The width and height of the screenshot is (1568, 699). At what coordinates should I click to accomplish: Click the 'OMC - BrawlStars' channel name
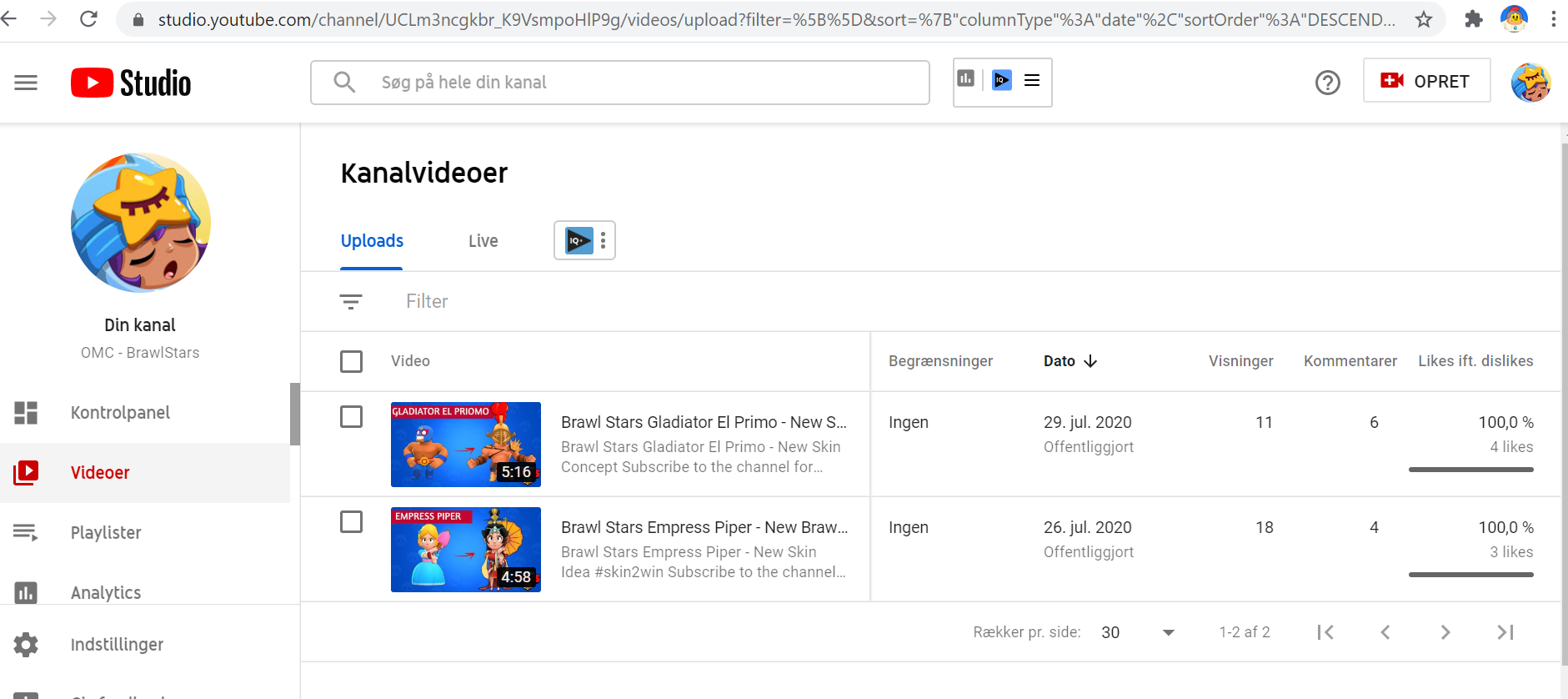click(x=140, y=353)
